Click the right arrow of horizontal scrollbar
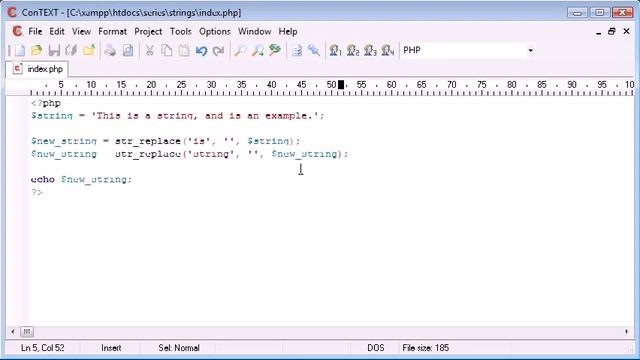The width and height of the screenshot is (640, 360). pyautogui.click(x=627, y=332)
